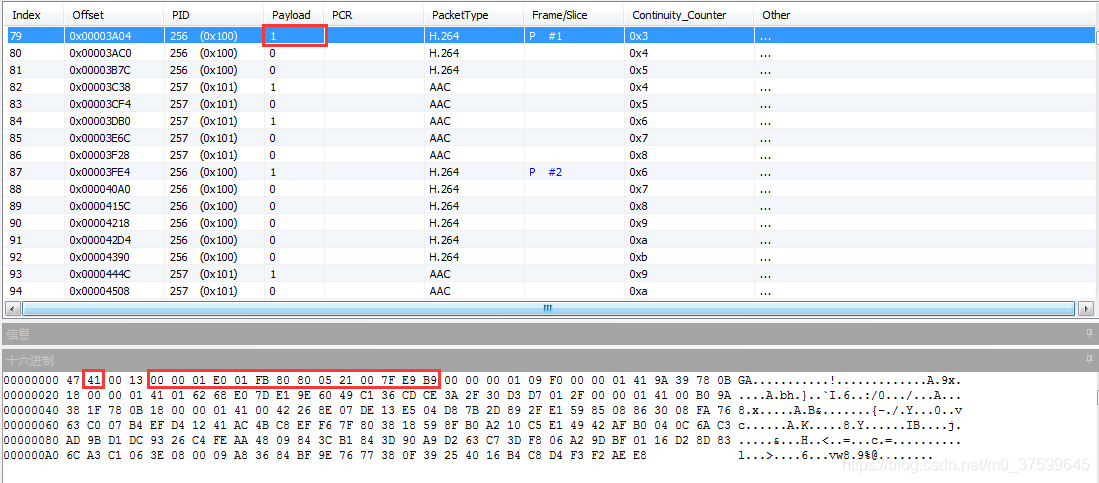This screenshot has height=483, width=1099.
Task: Click the PID column header
Action: coord(214,15)
